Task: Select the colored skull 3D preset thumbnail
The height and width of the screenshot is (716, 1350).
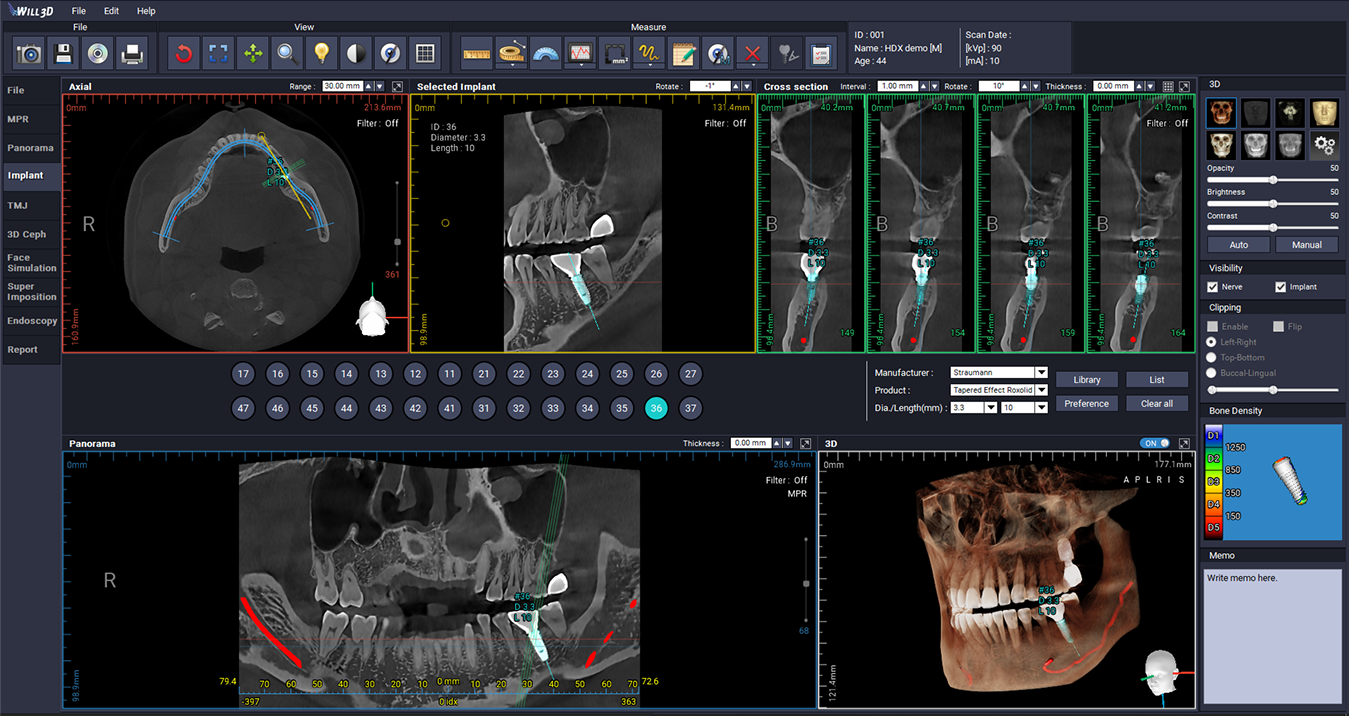Action: coord(1221,112)
